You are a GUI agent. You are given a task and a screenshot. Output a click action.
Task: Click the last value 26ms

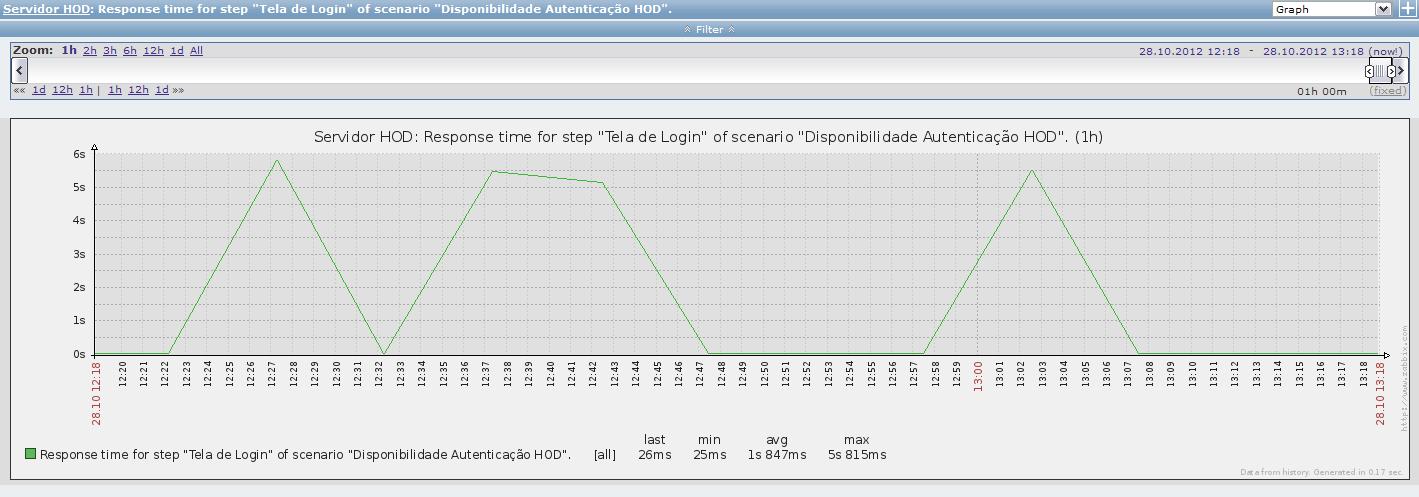point(655,455)
